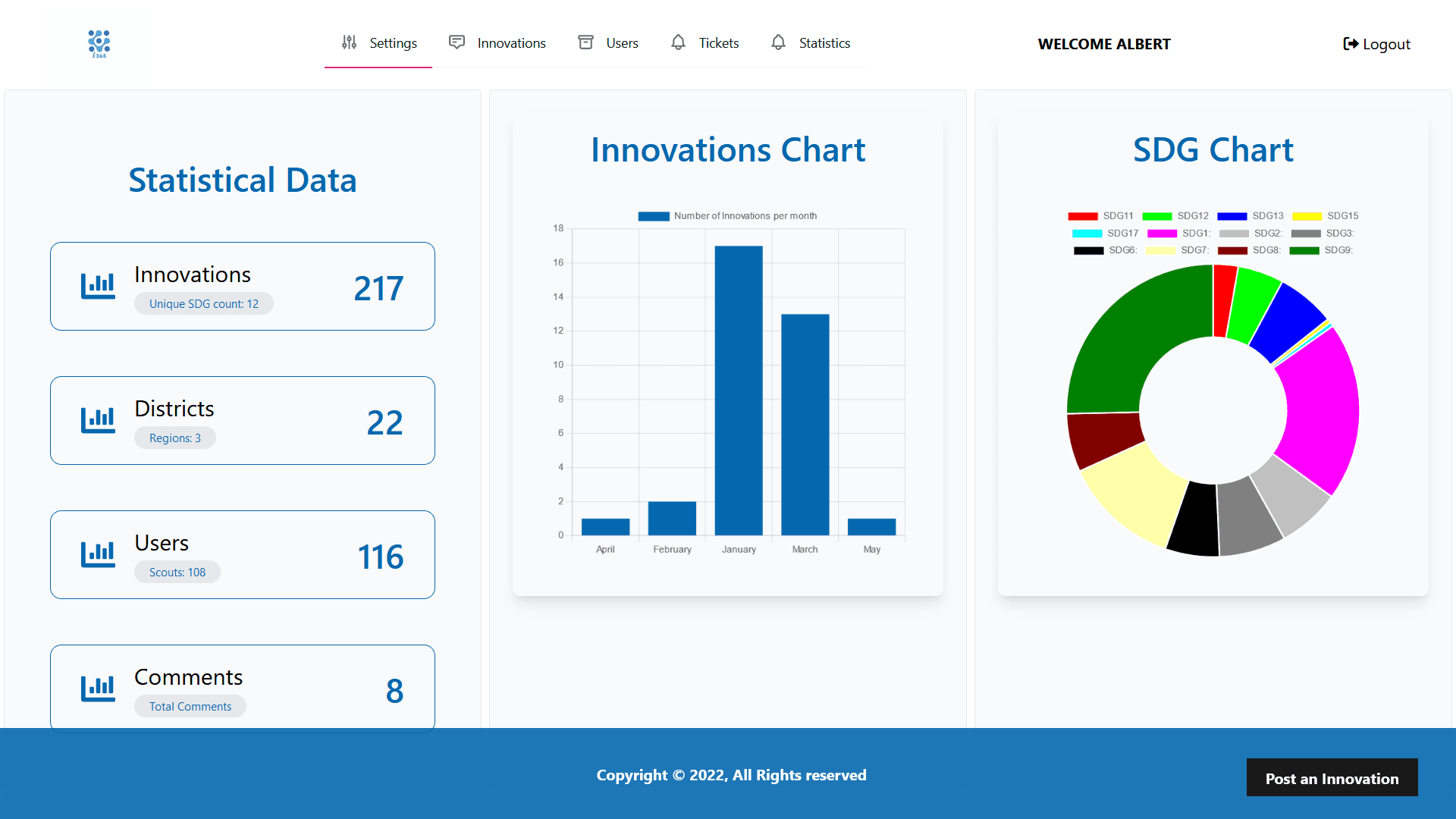Click the Settings sliders icon
Image resolution: width=1456 pixels, height=819 pixels.
pos(349,42)
